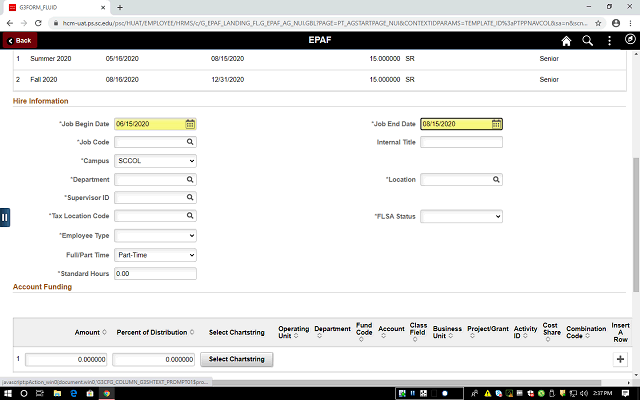Open the FLSA Status dropdown
This screenshot has width=640, height=400.
(461, 216)
